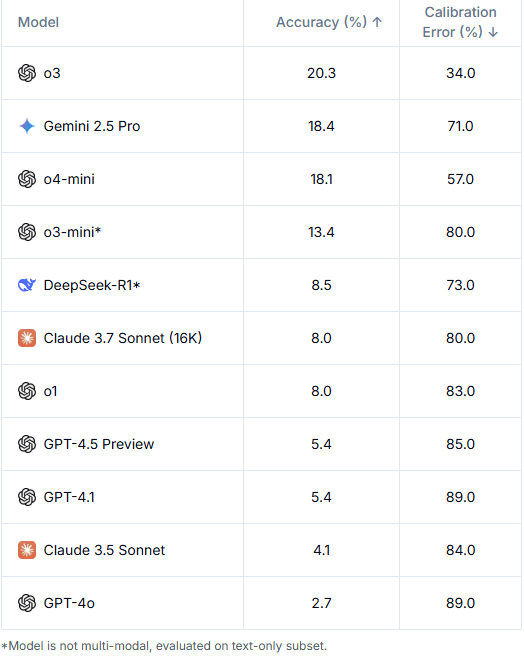Click the OpenAI icon beside o1

point(27,391)
